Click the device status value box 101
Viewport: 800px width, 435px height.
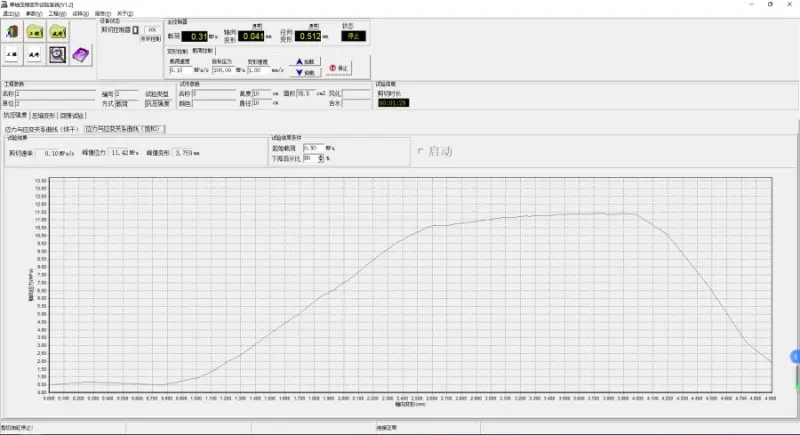[152, 30]
